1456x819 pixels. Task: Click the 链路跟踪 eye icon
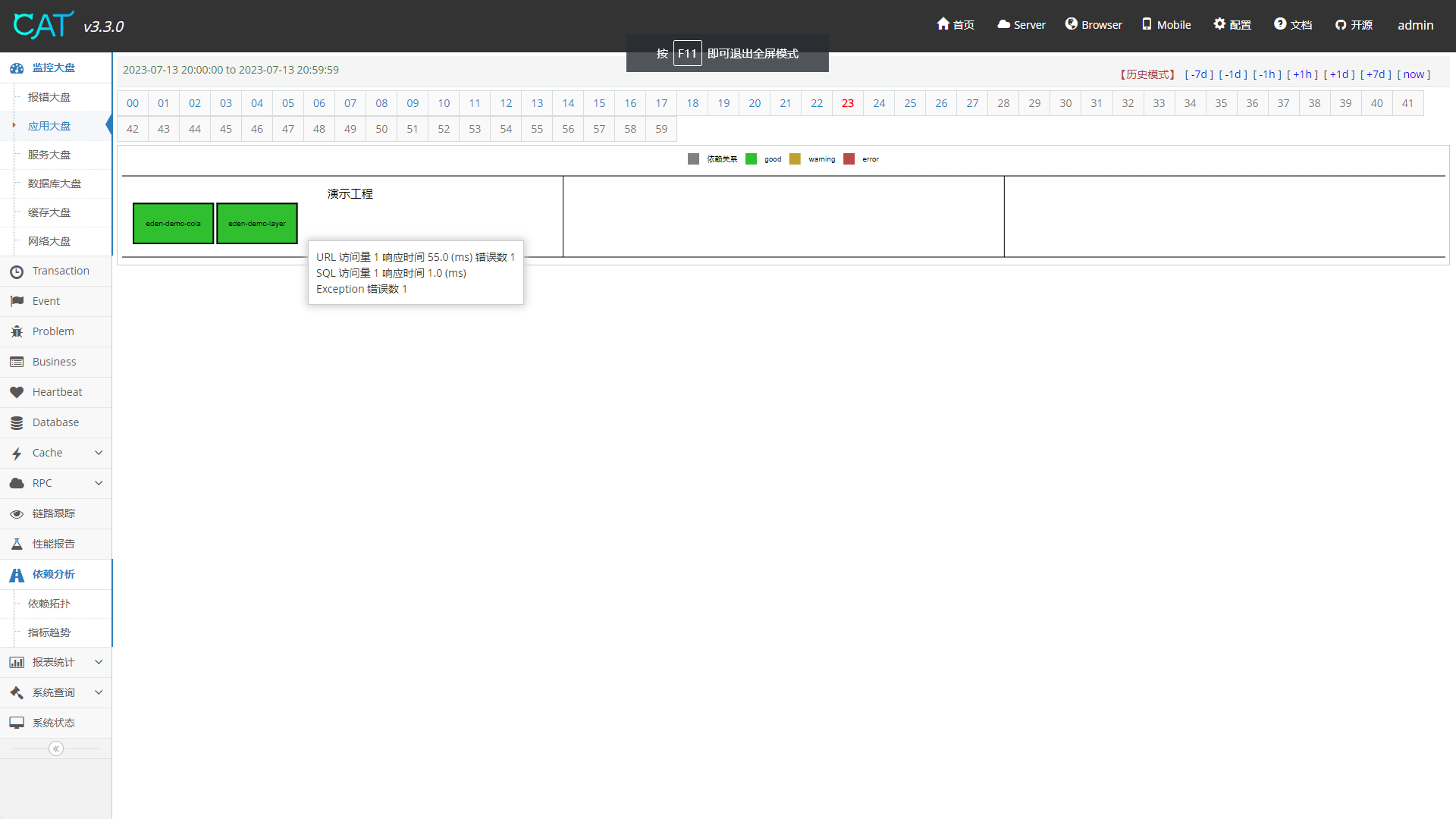coord(17,514)
